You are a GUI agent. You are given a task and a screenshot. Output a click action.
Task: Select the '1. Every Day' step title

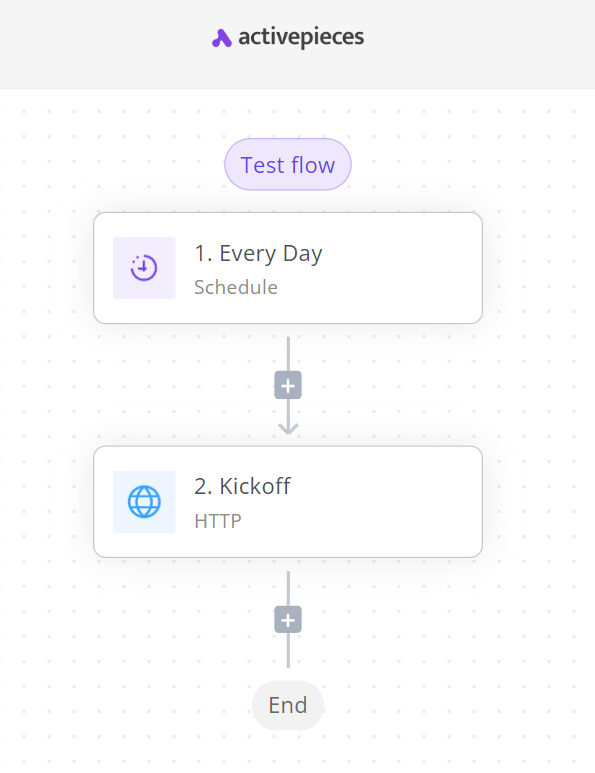258,253
